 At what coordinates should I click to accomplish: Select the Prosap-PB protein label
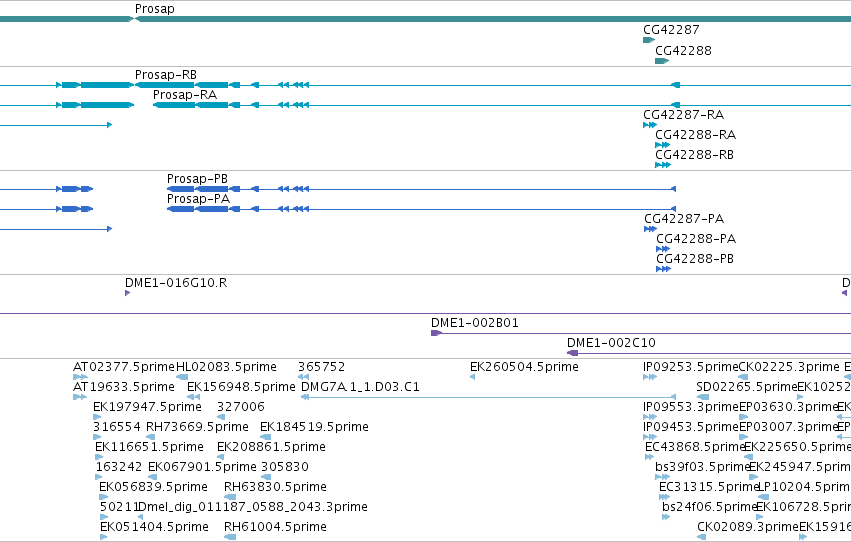click(x=197, y=178)
